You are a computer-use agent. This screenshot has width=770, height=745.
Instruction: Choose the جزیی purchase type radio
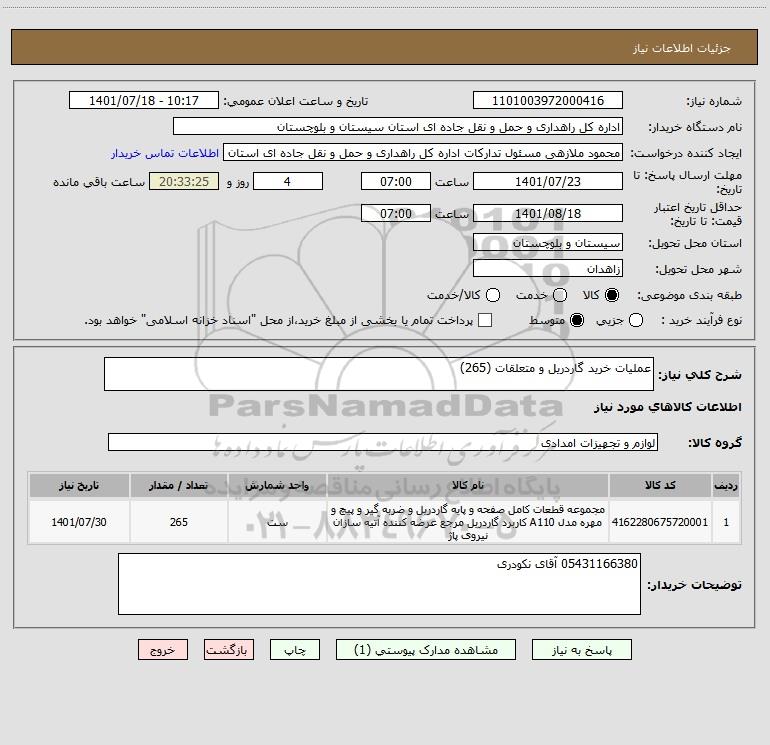636,320
